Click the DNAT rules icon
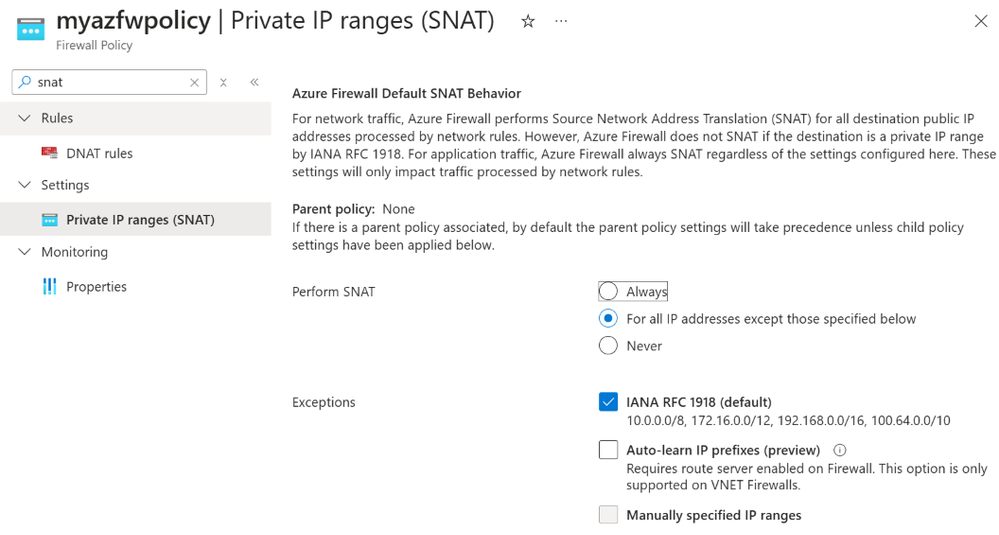This screenshot has height=535, width=999. point(49,153)
